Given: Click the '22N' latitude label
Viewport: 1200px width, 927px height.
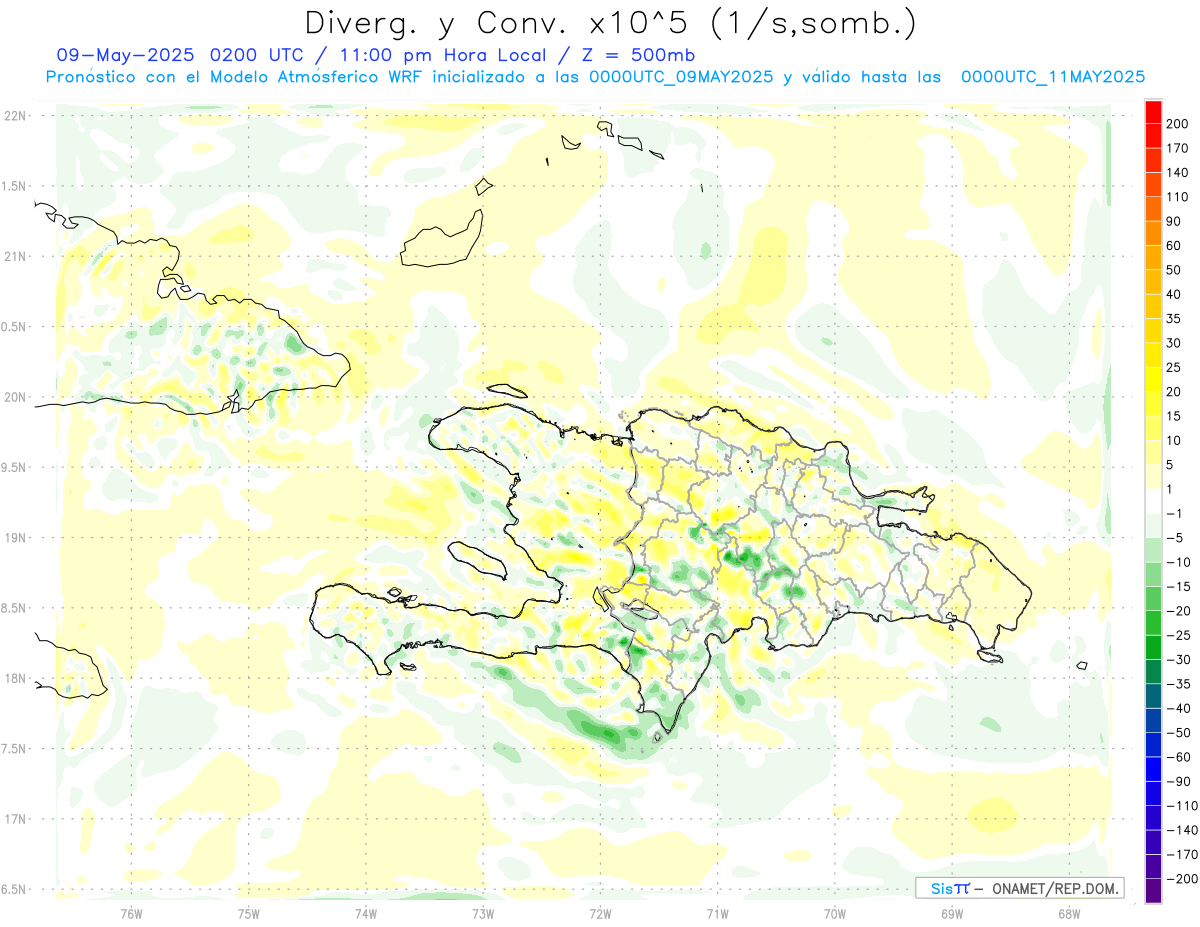Looking at the screenshot, I should pyautogui.click(x=15, y=116).
